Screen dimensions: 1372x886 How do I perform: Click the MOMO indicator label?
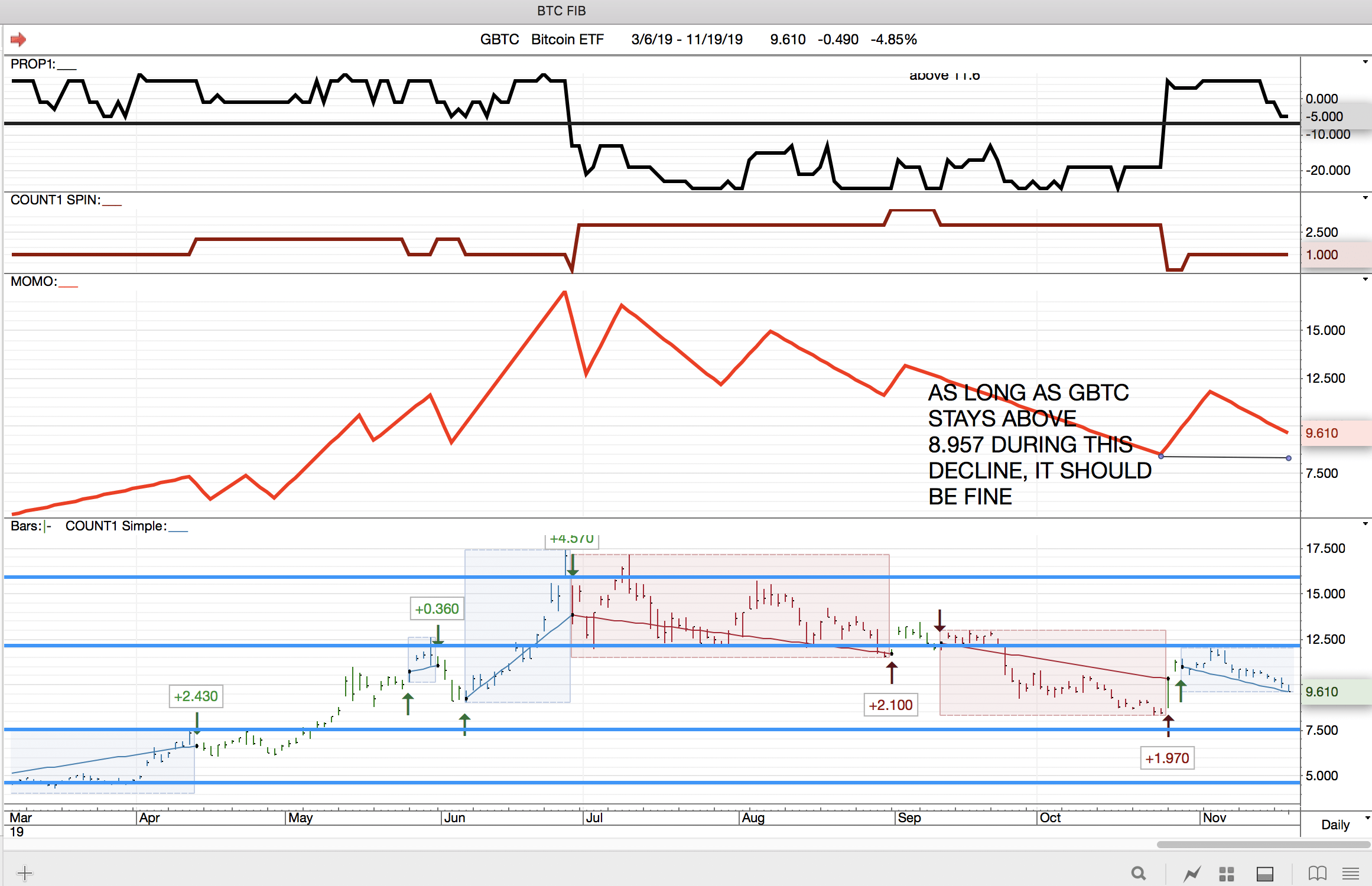point(34,282)
